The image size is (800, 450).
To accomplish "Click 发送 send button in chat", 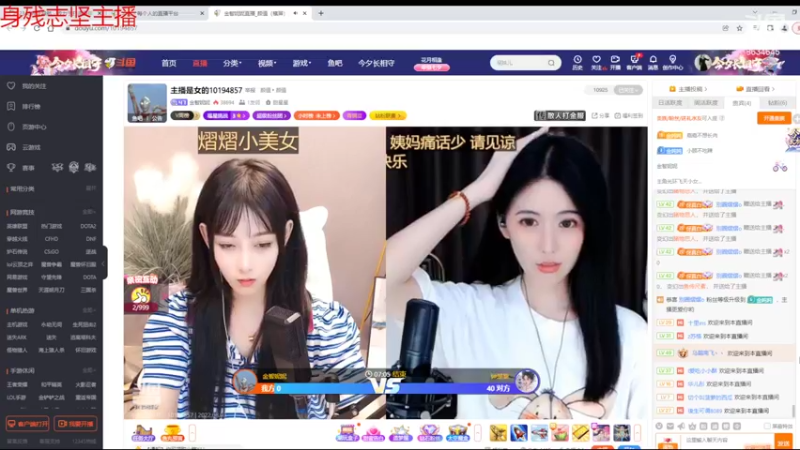I will point(783,442).
